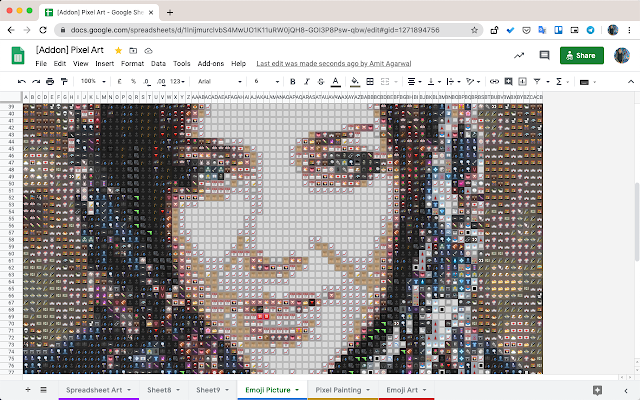The width and height of the screenshot is (640, 400).
Task: Move document using folder icon
Action: point(133,51)
